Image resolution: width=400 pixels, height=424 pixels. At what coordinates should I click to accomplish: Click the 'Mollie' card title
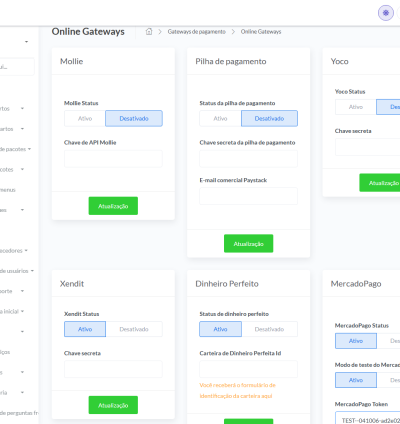coord(71,61)
